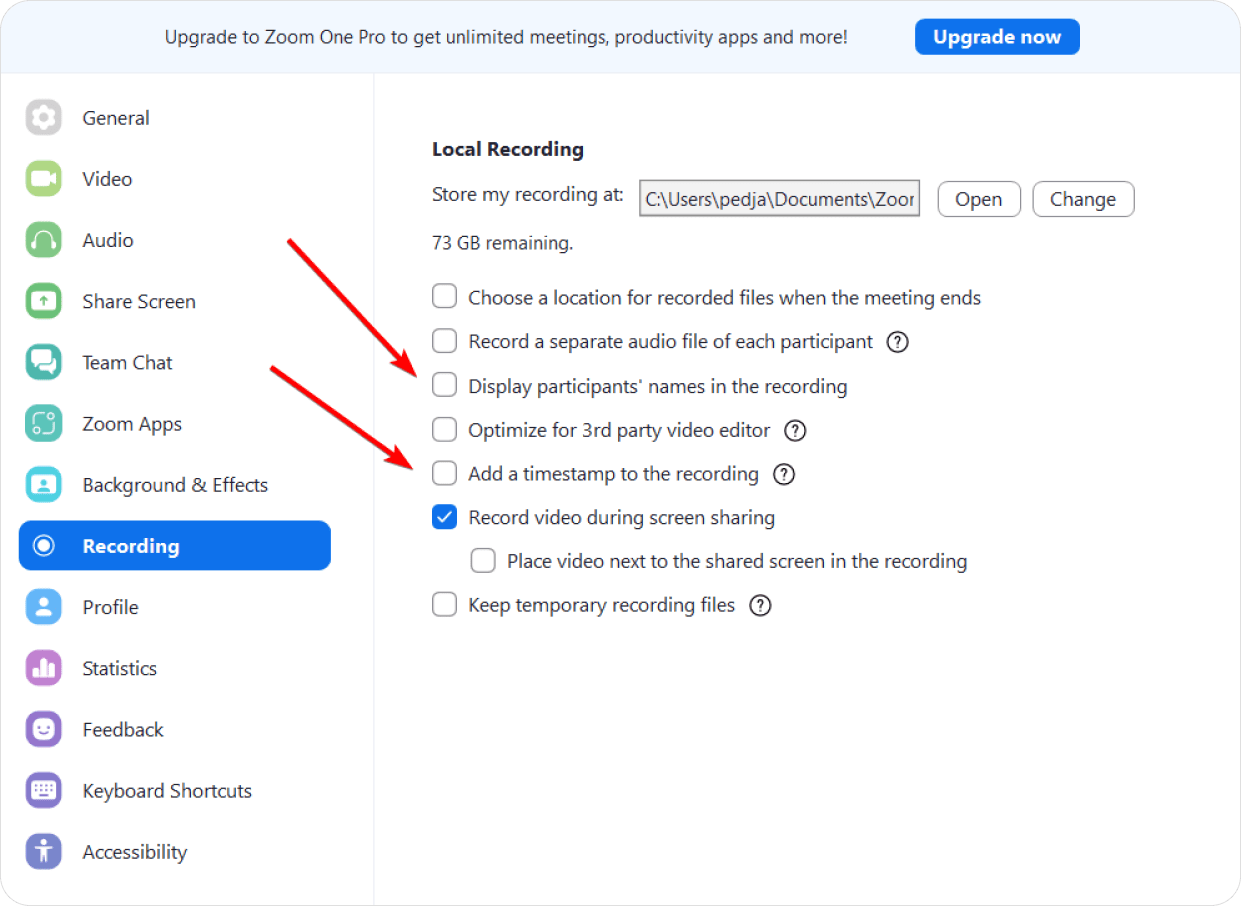Click the Keyboard Shortcuts icon

(44, 791)
